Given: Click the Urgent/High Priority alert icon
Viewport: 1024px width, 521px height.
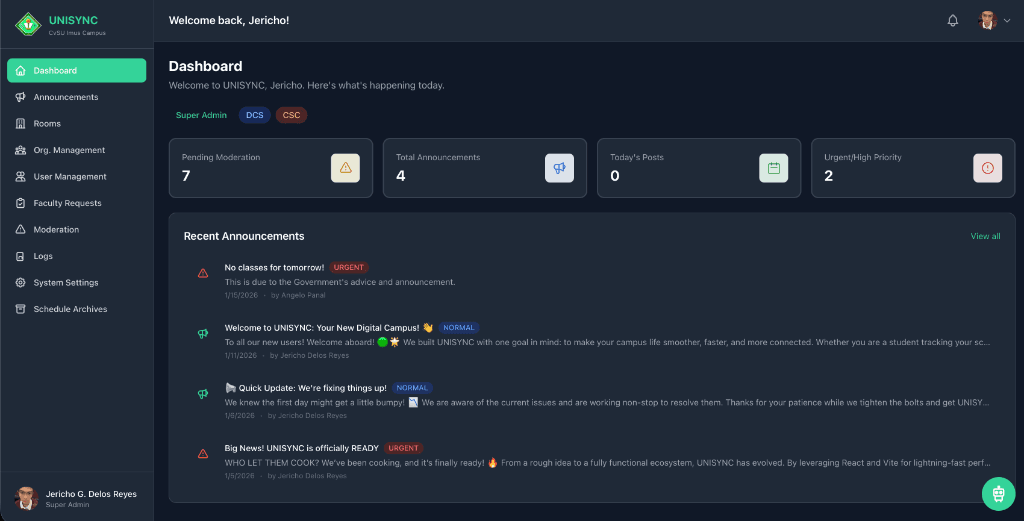Looking at the screenshot, I should (x=987, y=168).
